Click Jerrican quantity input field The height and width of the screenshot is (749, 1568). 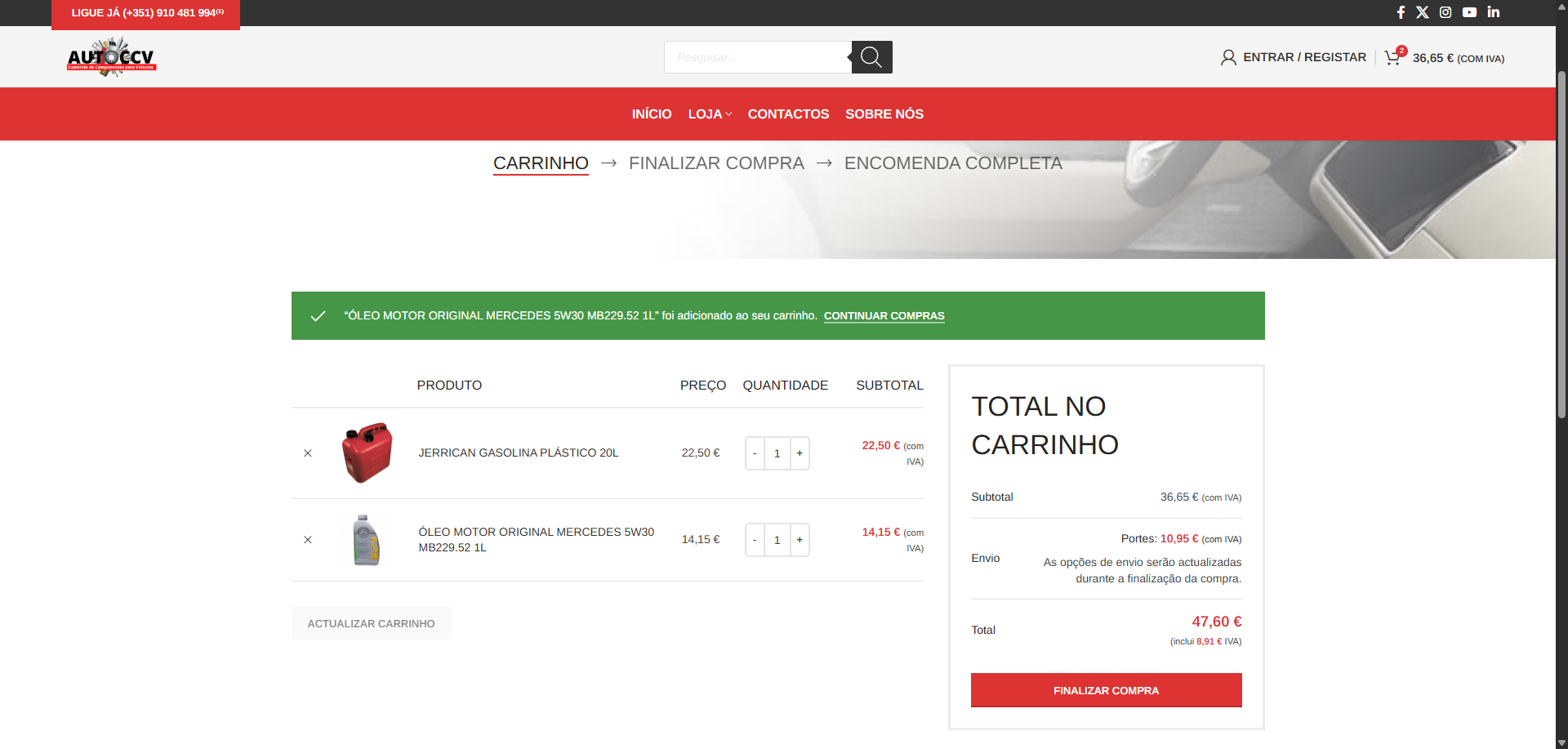pos(777,453)
